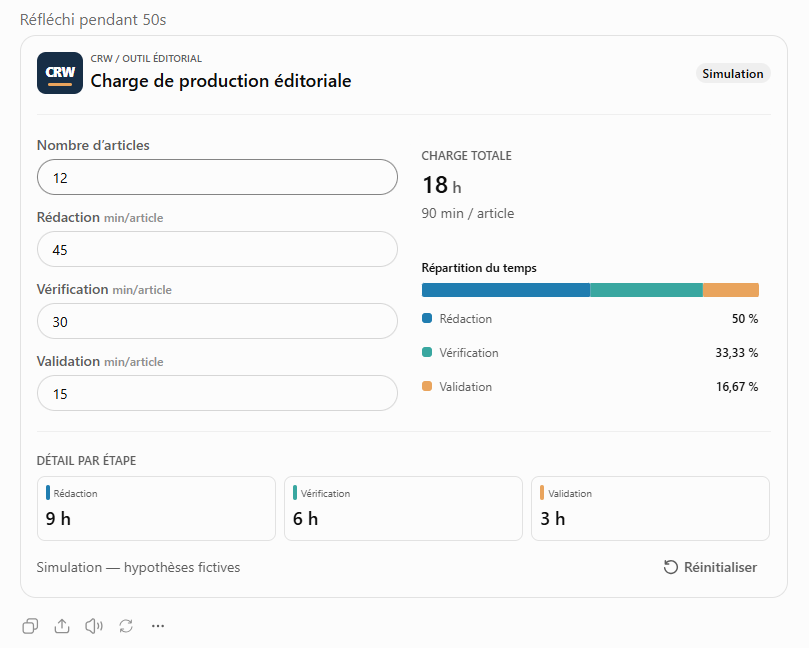Click the '33,33 %' Vérification percentage
The image size is (809, 648).
point(737,353)
